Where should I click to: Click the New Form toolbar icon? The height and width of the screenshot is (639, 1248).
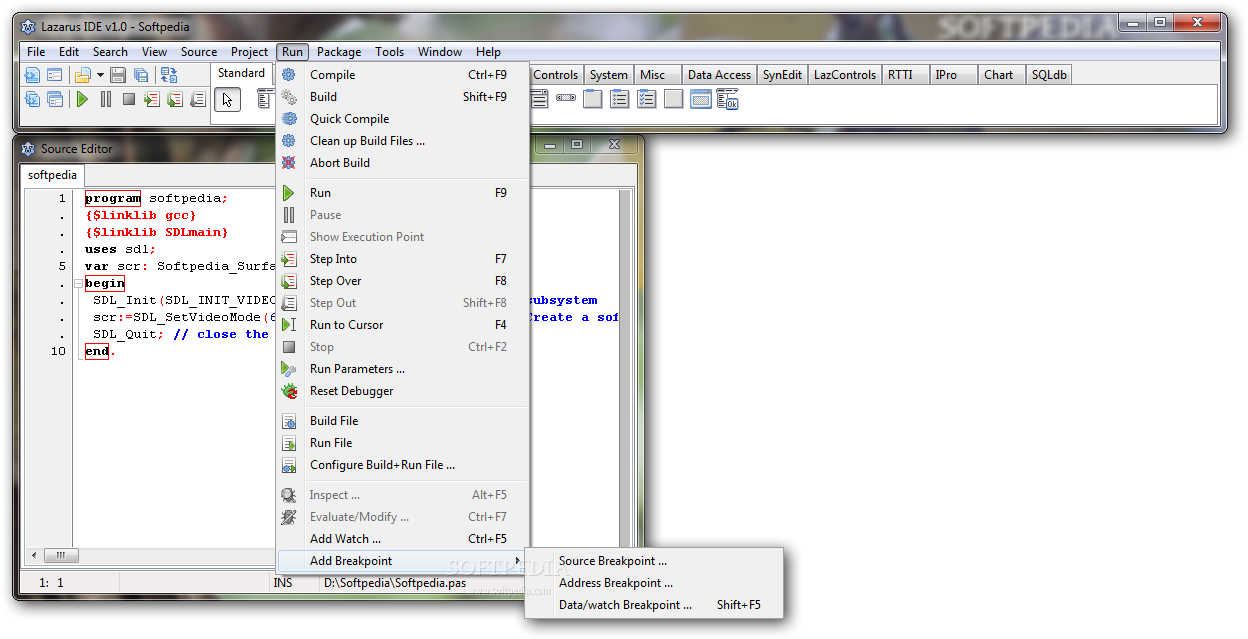[x=55, y=75]
